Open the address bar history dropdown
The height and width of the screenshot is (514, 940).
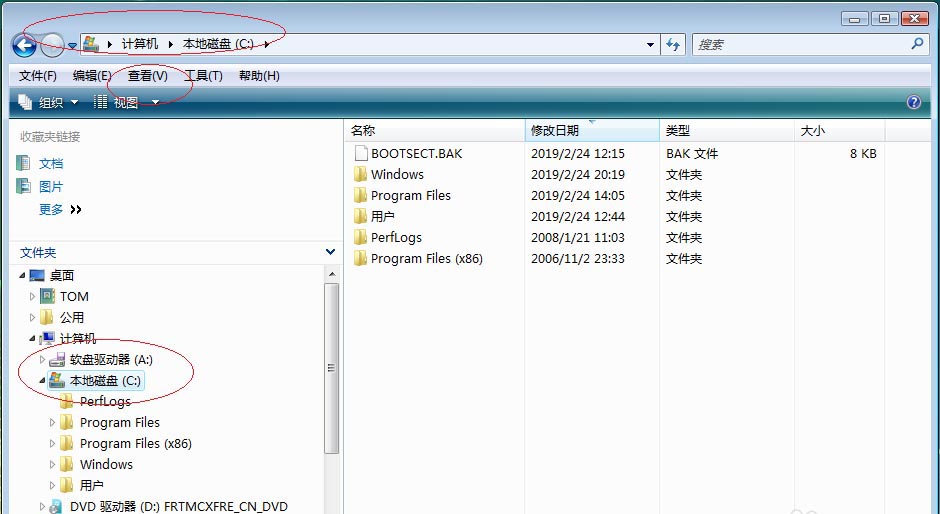[650, 44]
